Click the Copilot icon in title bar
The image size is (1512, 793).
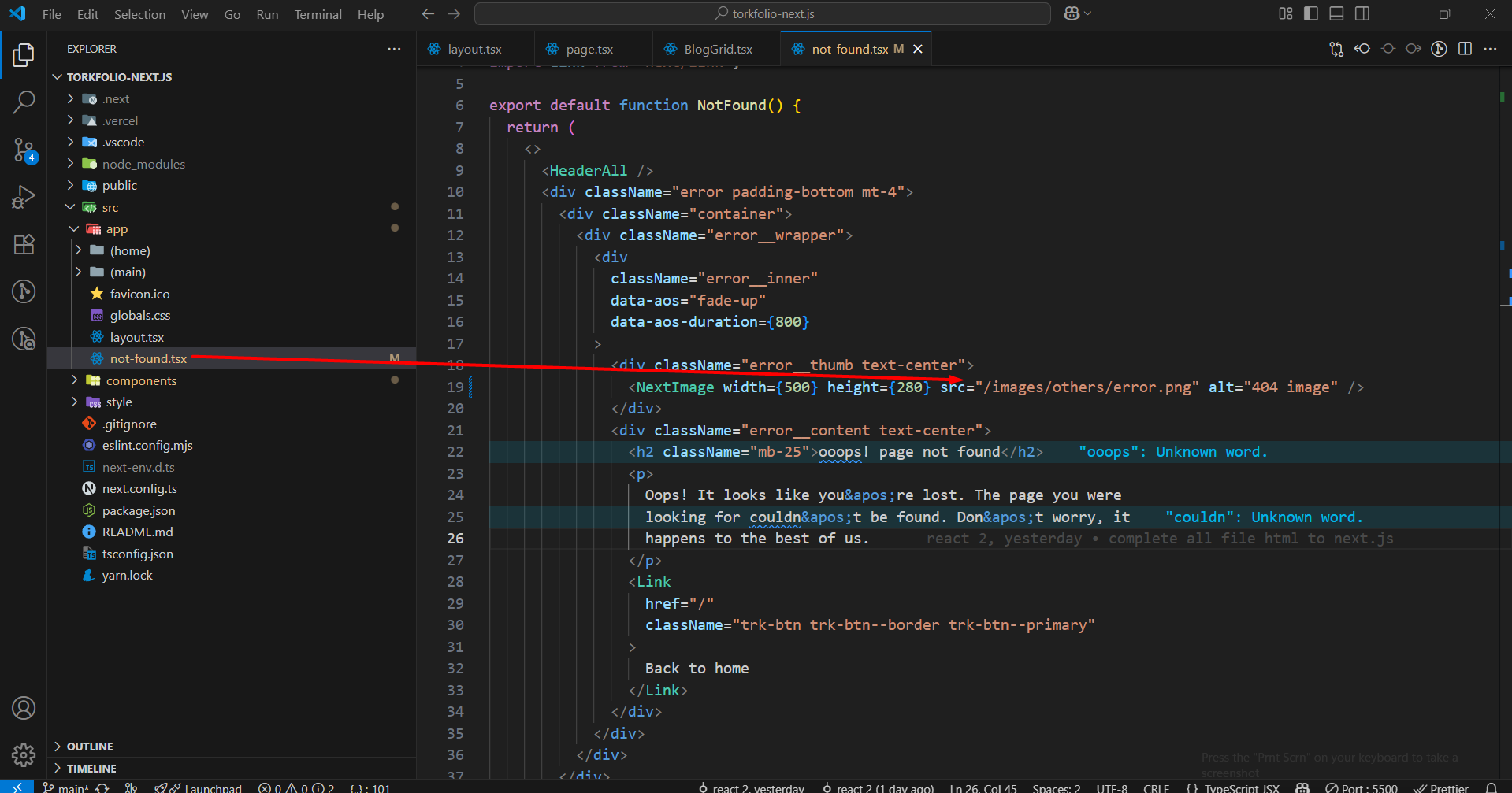[1072, 13]
